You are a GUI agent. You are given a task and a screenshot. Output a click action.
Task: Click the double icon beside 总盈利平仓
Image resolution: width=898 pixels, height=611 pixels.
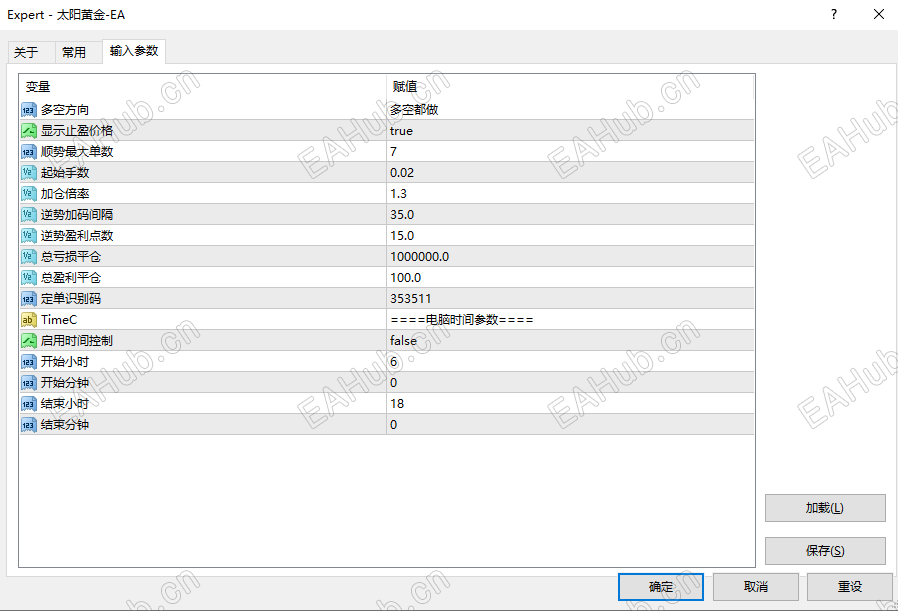pos(29,278)
